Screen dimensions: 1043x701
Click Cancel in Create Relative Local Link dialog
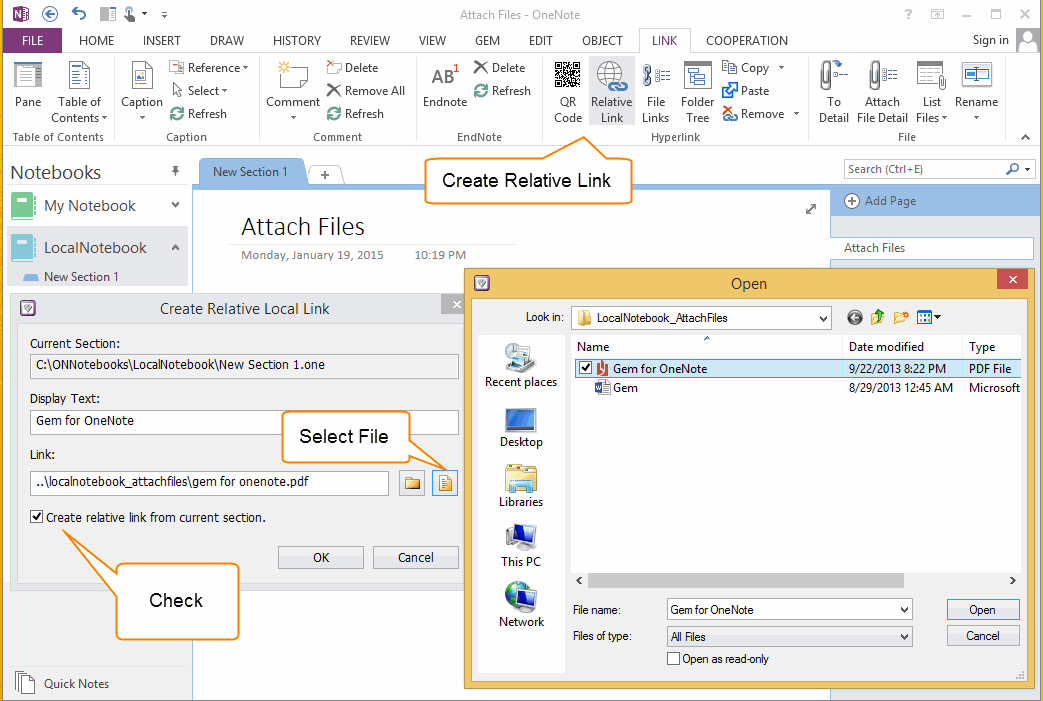click(x=416, y=557)
